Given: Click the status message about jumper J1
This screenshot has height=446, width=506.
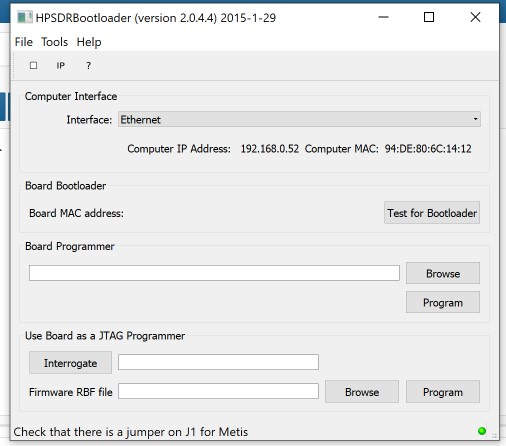Looking at the screenshot, I should click(131, 432).
